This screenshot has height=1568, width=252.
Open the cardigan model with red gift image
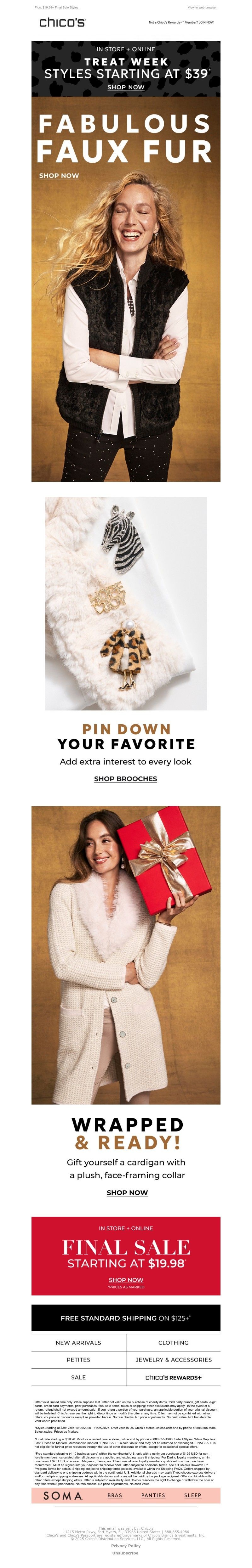tap(126, 956)
